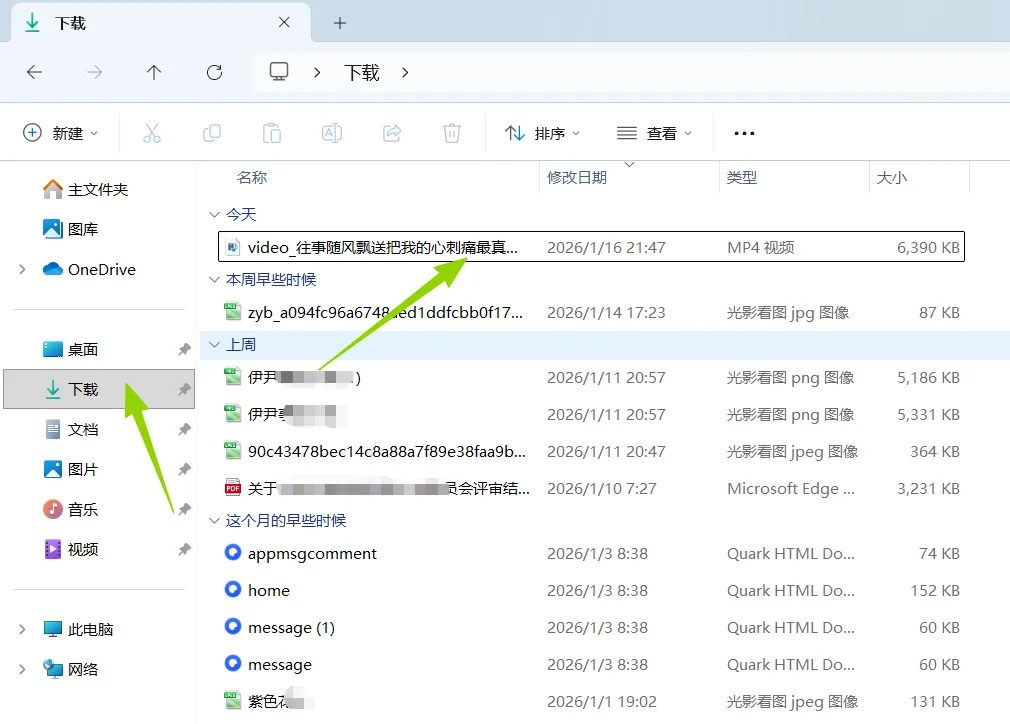Click the computer icon in address bar
Image resolution: width=1010 pixels, height=724 pixels.
pyautogui.click(x=279, y=71)
